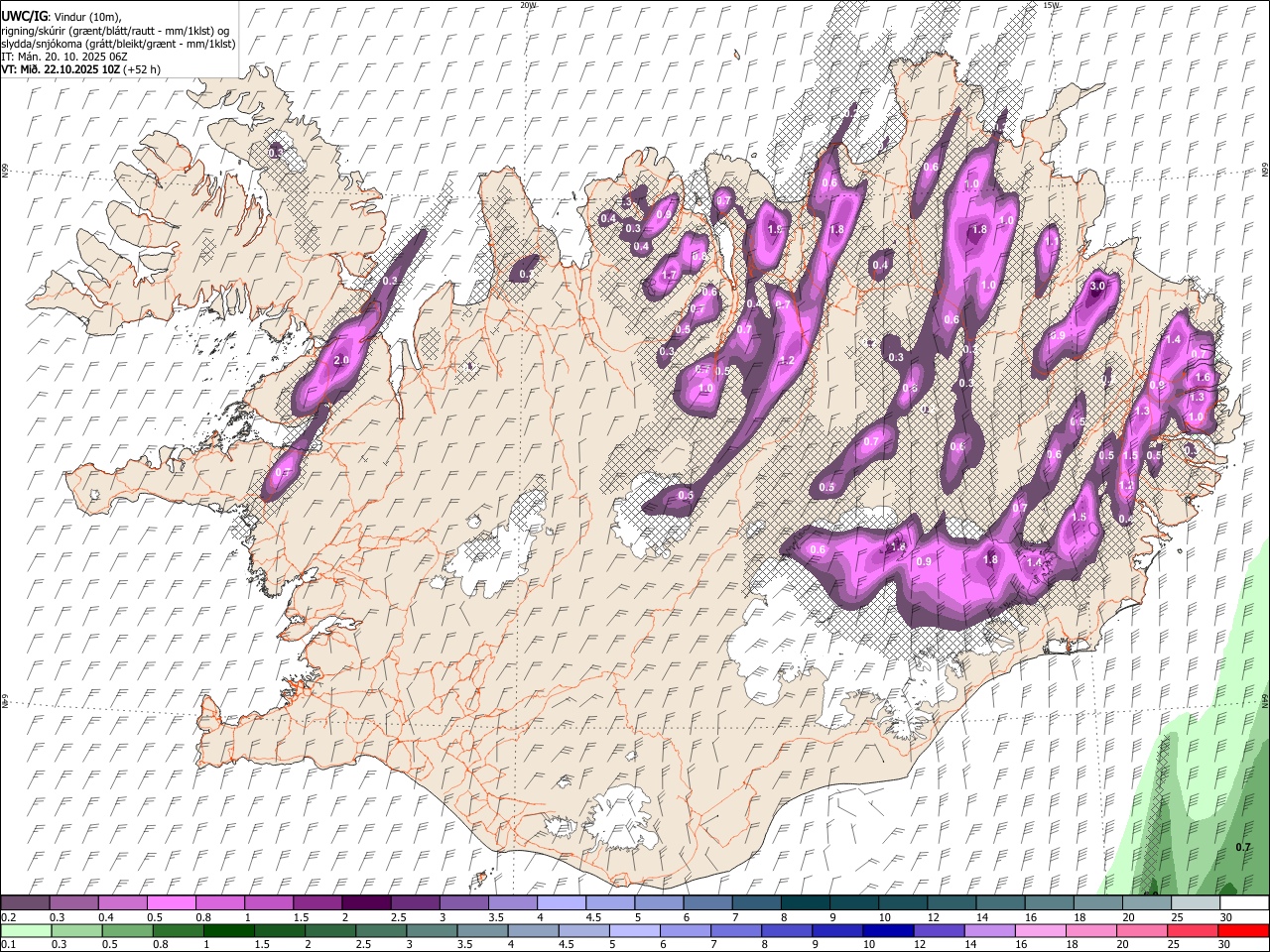
Task: Click the '1.6' precipitation value in the east
Action: 1203,377
